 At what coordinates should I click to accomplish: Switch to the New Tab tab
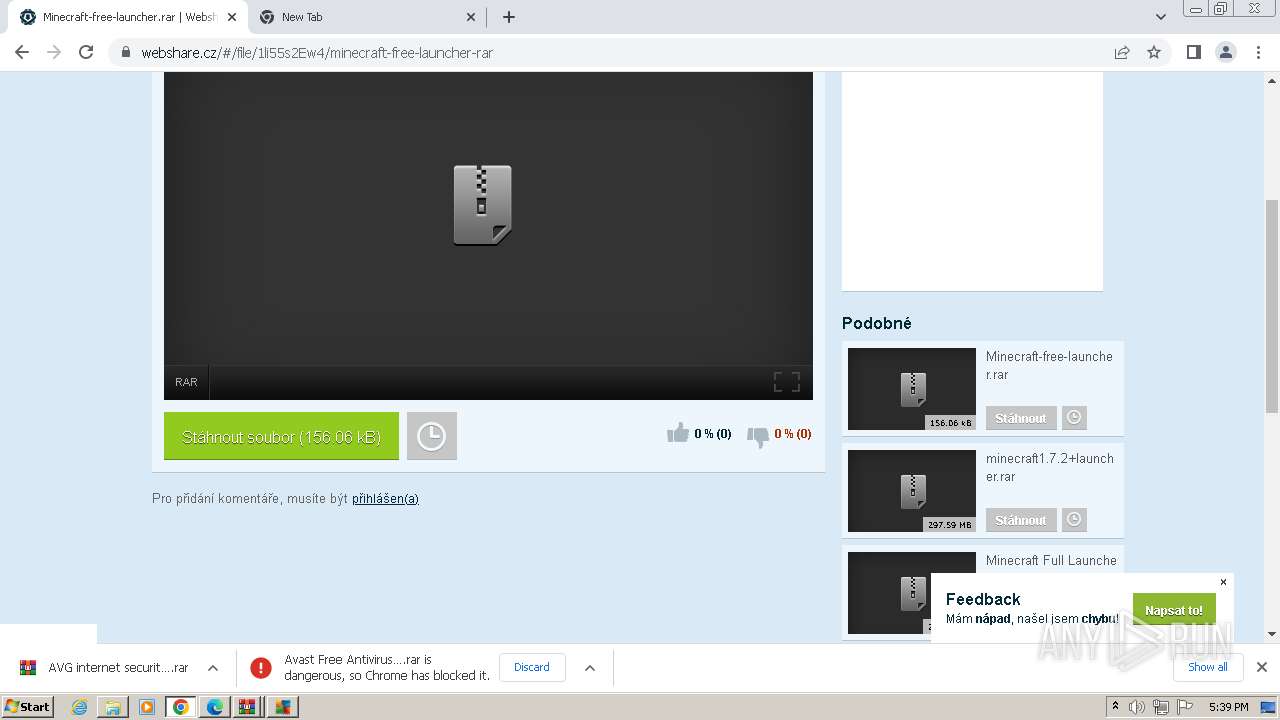tap(368, 17)
